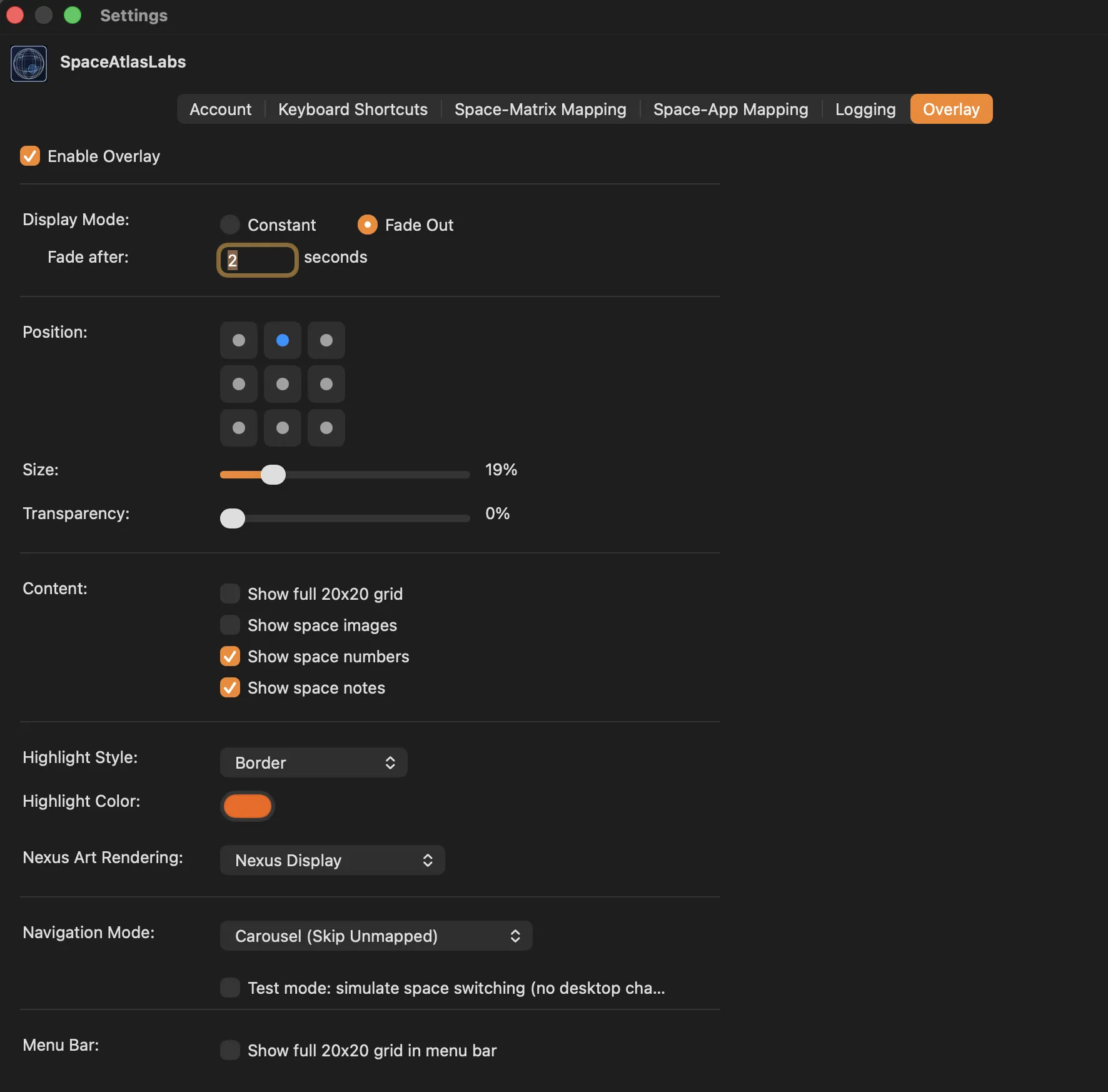This screenshot has height=1092, width=1108.
Task: Open the Highlight Style dropdown
Action: (x=313, y=762)
